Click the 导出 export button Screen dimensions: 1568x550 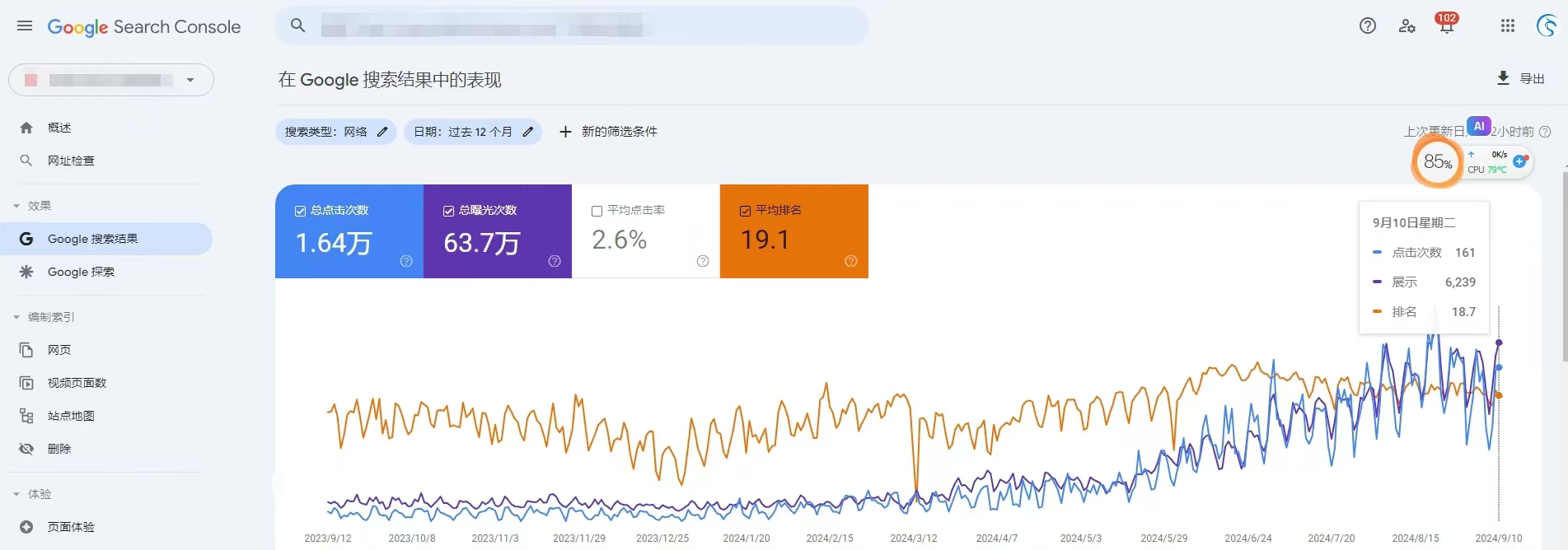(x=1521, y=78)
